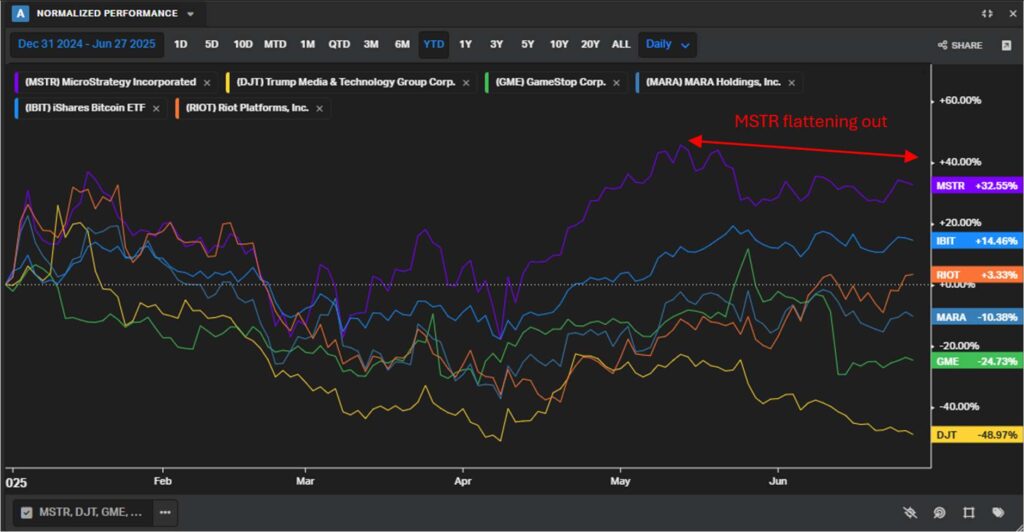The image size is (1024, 532).
Task: Remove MSTR MicroStrategy from chart
Action: pos(207,83)
